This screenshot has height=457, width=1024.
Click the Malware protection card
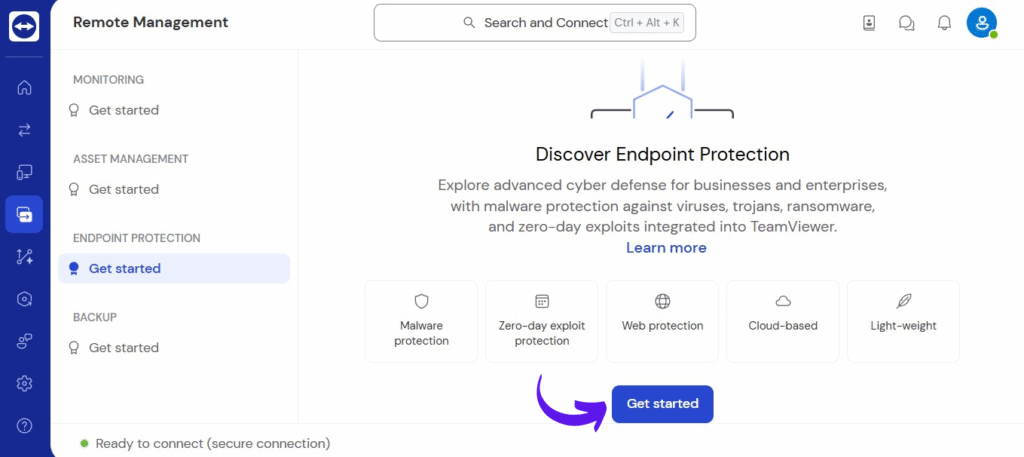coord(421,321)
